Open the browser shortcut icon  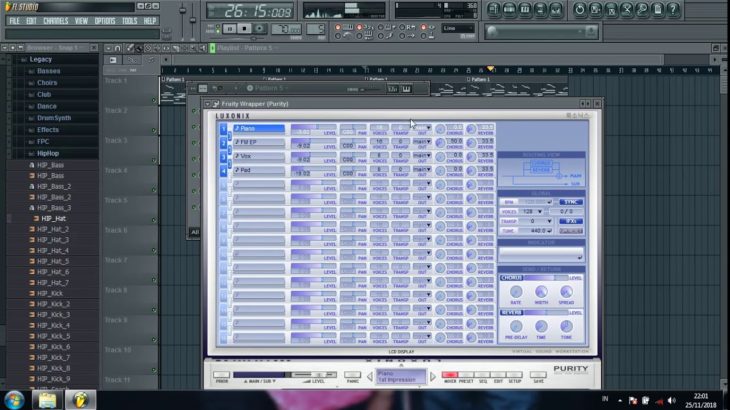tap(540, 9)
